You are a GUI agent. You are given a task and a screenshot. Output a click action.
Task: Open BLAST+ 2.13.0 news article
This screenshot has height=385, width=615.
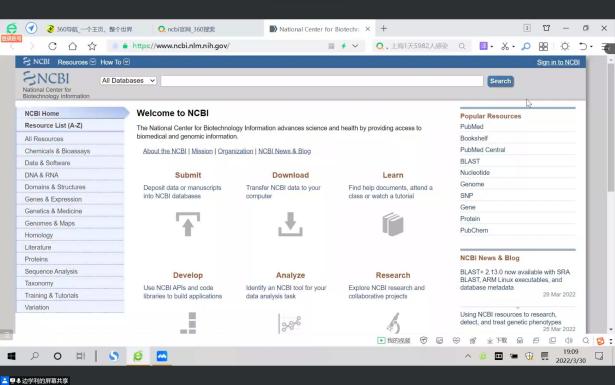pyautogui.click(x=515, y=280)
